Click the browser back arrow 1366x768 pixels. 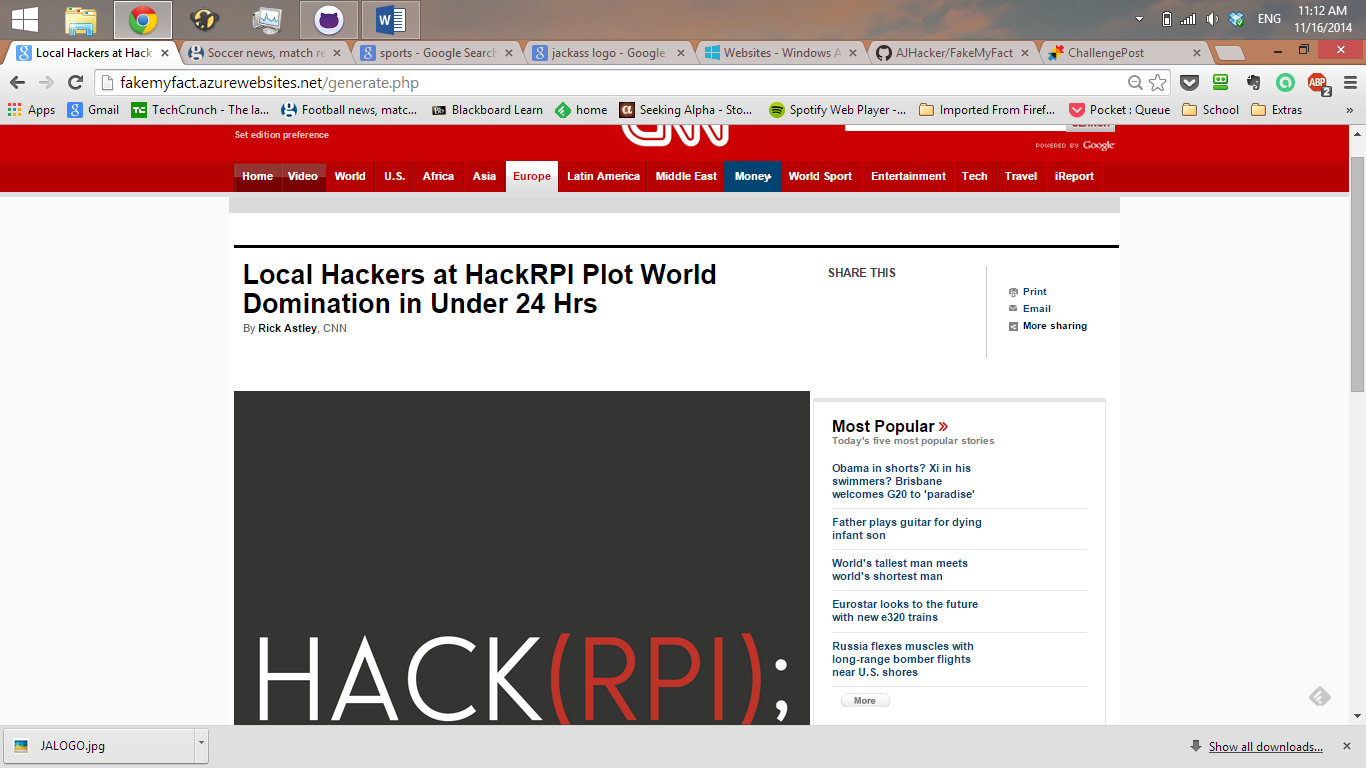point(18,82)
